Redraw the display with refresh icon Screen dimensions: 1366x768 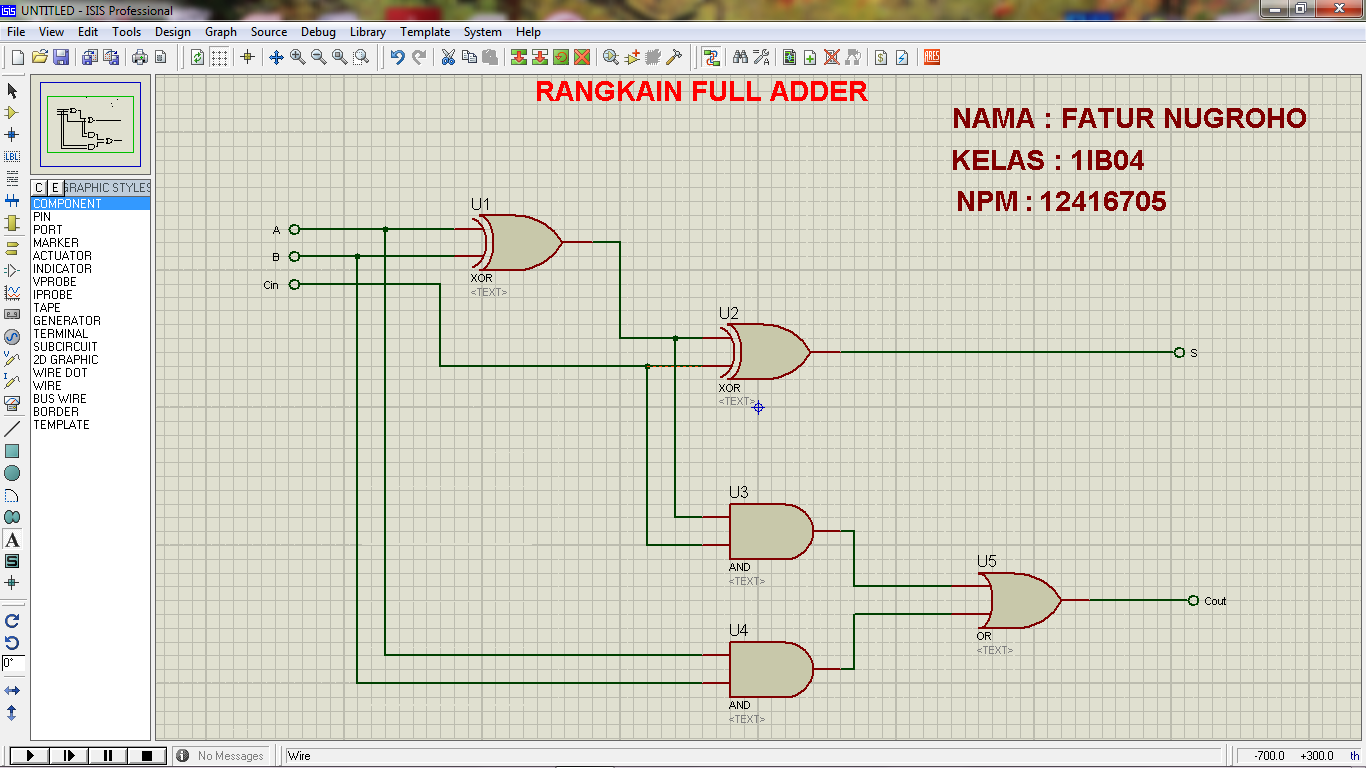pyautogui.click(x=197, y=57)
